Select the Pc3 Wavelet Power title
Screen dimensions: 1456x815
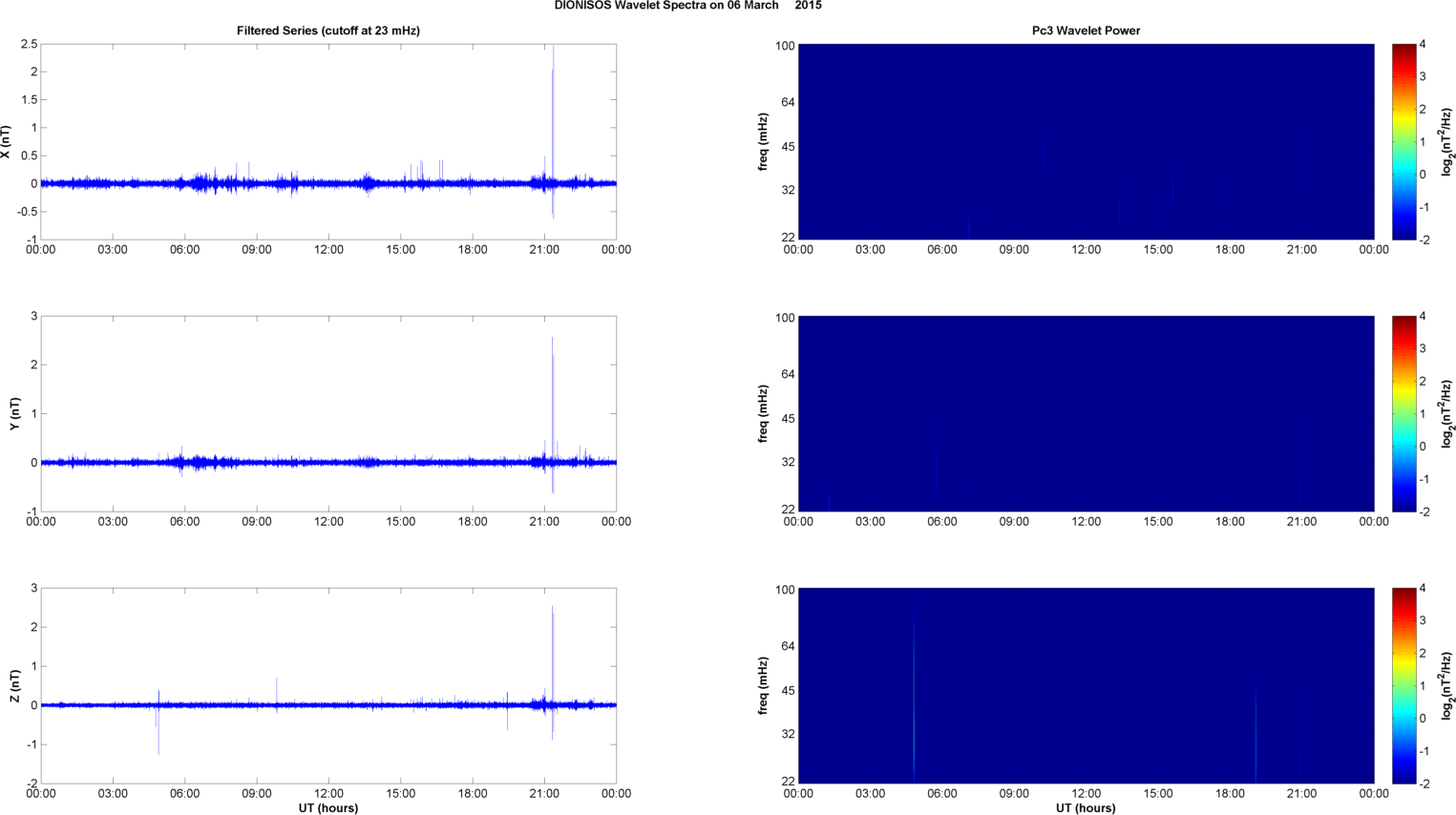click(x=1086, y=31)
